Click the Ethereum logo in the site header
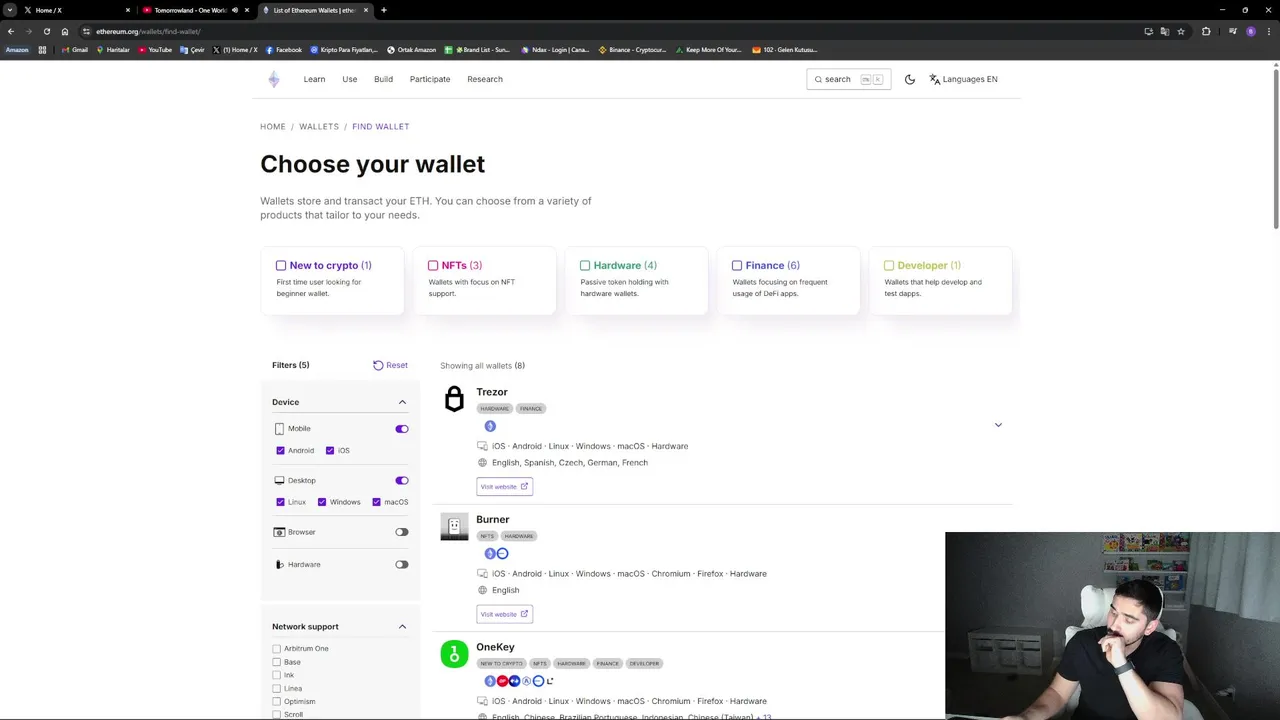Screen dimensions: 1280x720 (274, 80)
